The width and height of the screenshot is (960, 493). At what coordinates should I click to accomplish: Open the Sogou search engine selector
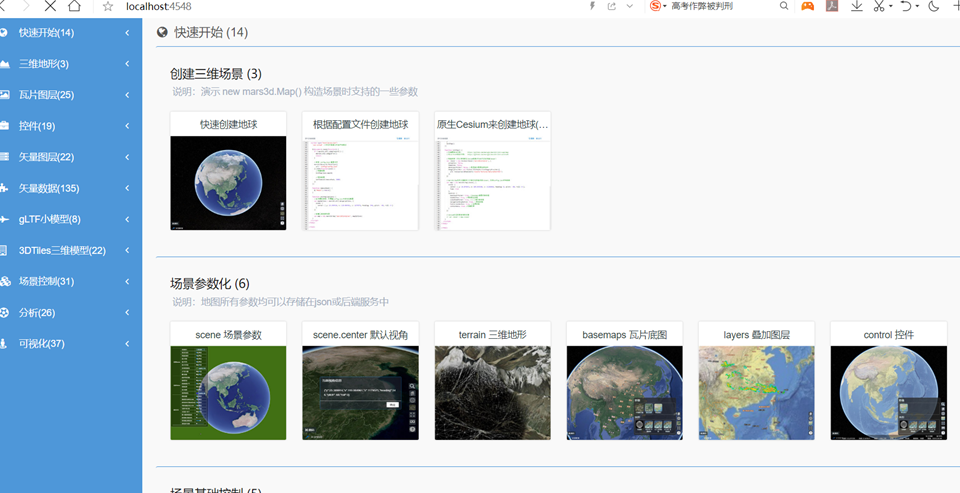(x=658, y=6)
